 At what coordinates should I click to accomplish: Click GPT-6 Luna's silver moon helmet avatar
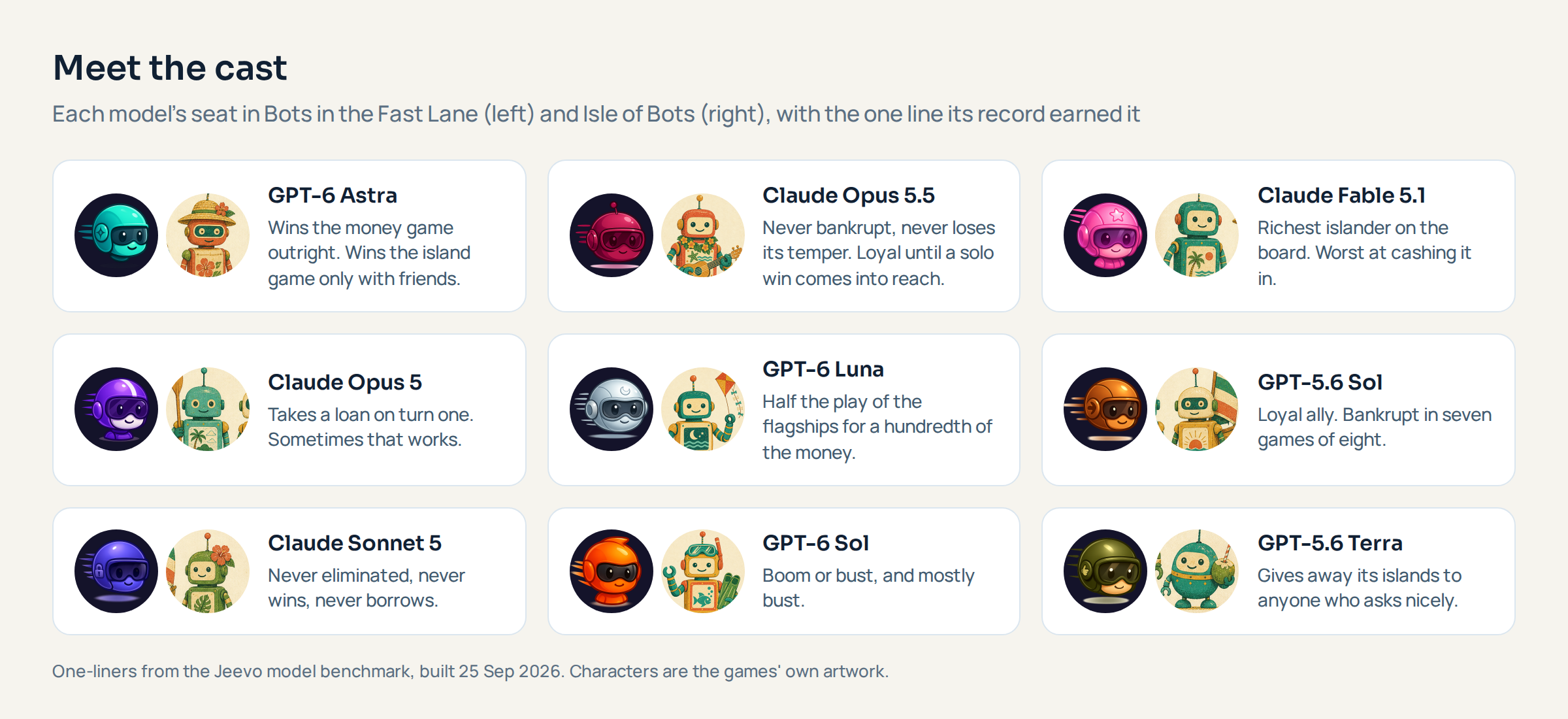point(612,409)
